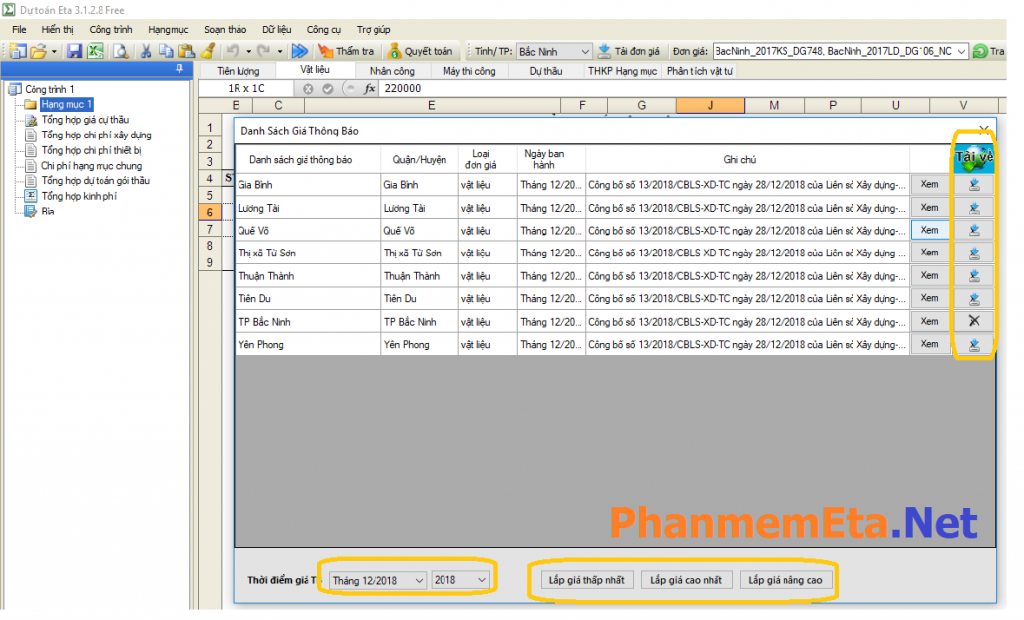The height and width of the screenshot is (620, 1024).
Task: Click the Quyết toán toolbar button
Action: point(420,51)
